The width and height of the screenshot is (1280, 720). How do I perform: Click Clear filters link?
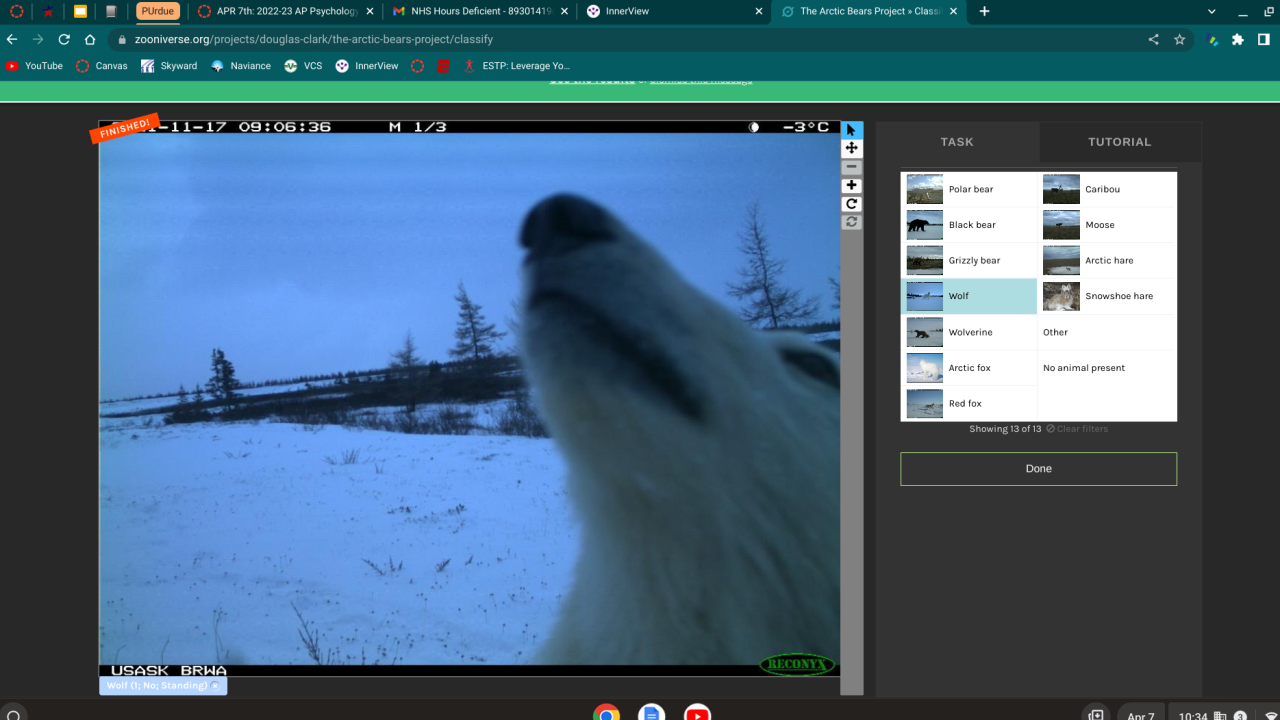click(x=1077, y=429)
